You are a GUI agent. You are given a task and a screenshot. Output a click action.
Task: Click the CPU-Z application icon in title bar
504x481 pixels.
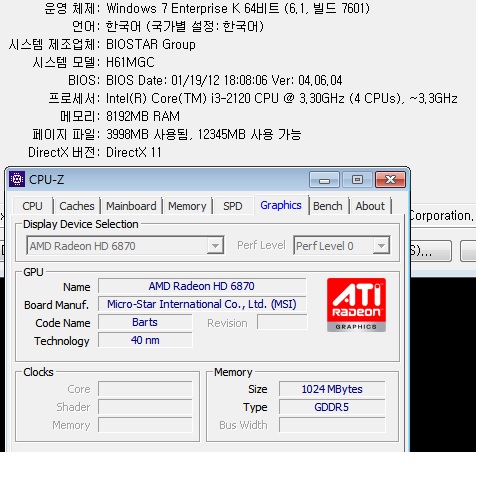tap(17, 179)
